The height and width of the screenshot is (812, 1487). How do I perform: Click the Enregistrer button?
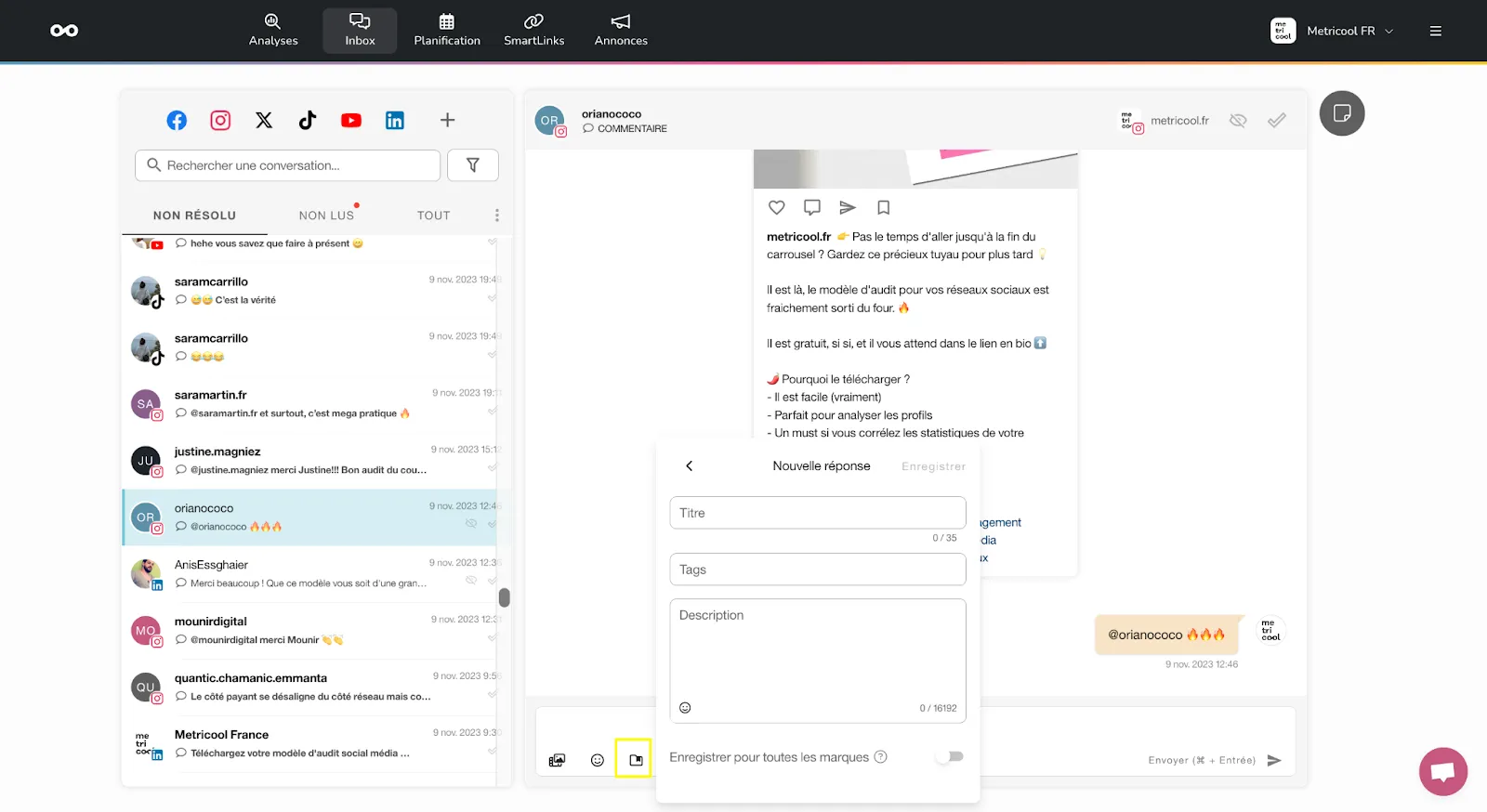coord(933,466)
